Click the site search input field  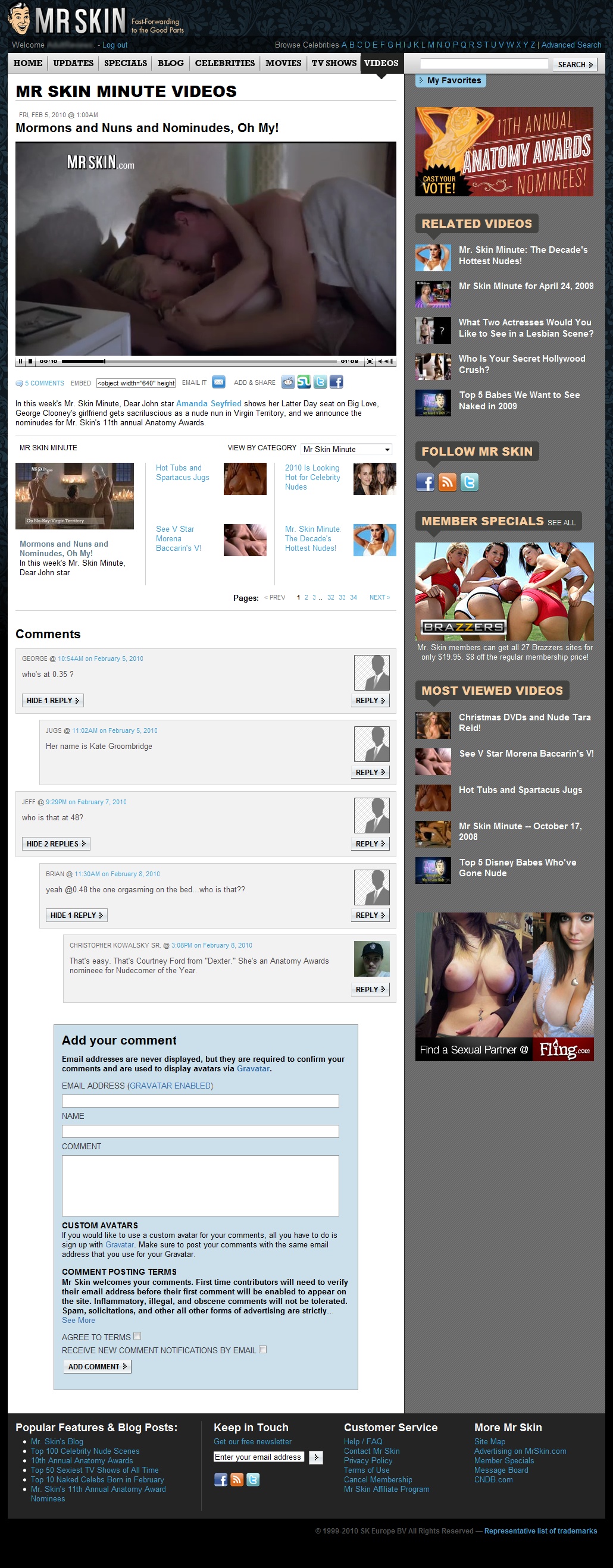pyautogui.click(x=484, y=64)
